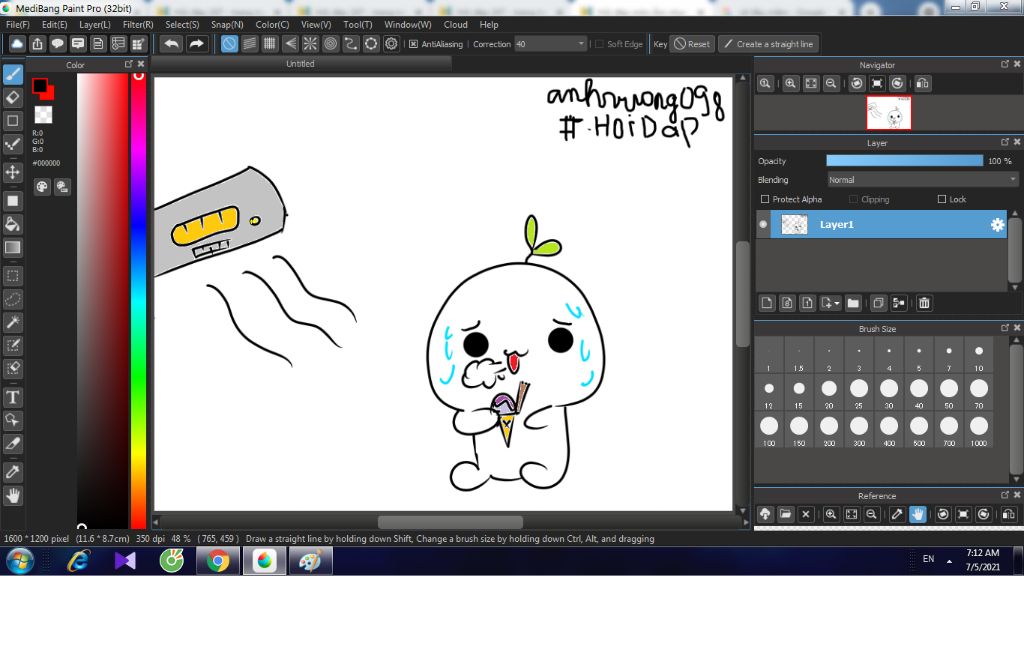1024x661 pixels.
Task: Click the Windows Start button
Action: point(20,561)
